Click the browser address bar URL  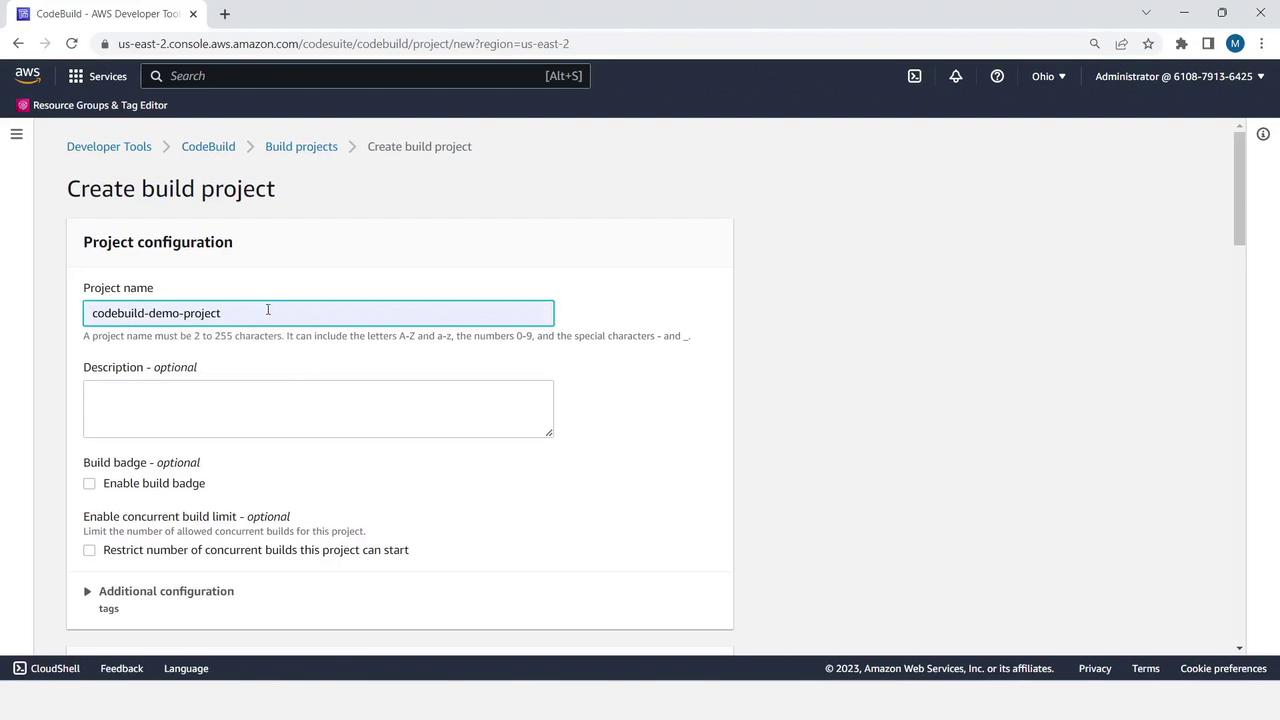point(343,44)
